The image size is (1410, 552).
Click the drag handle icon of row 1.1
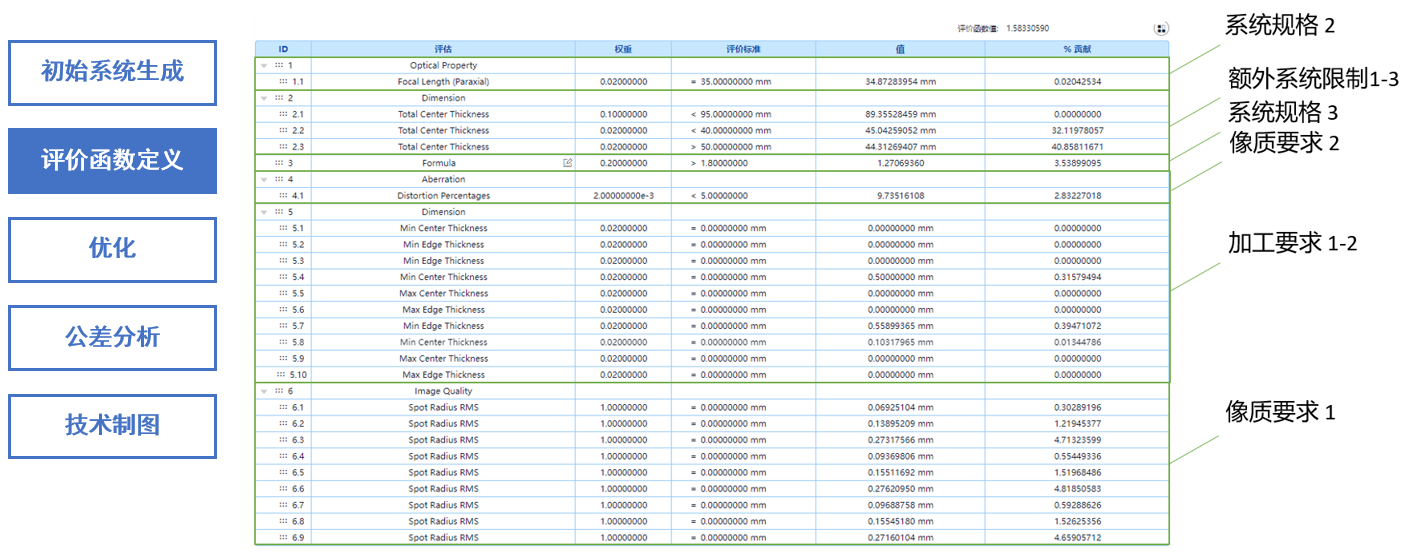point(283,82)
